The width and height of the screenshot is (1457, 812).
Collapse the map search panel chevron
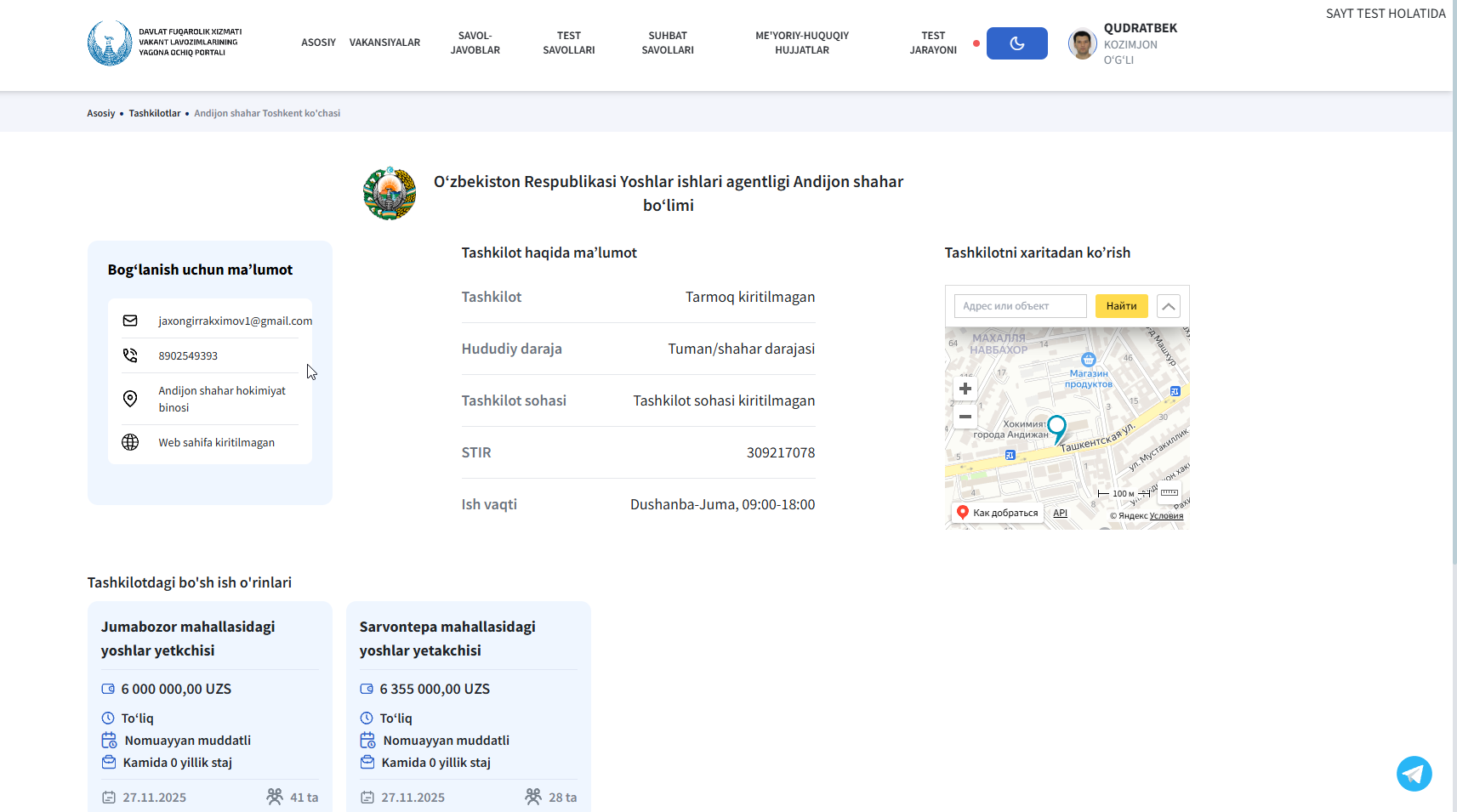1169,306
